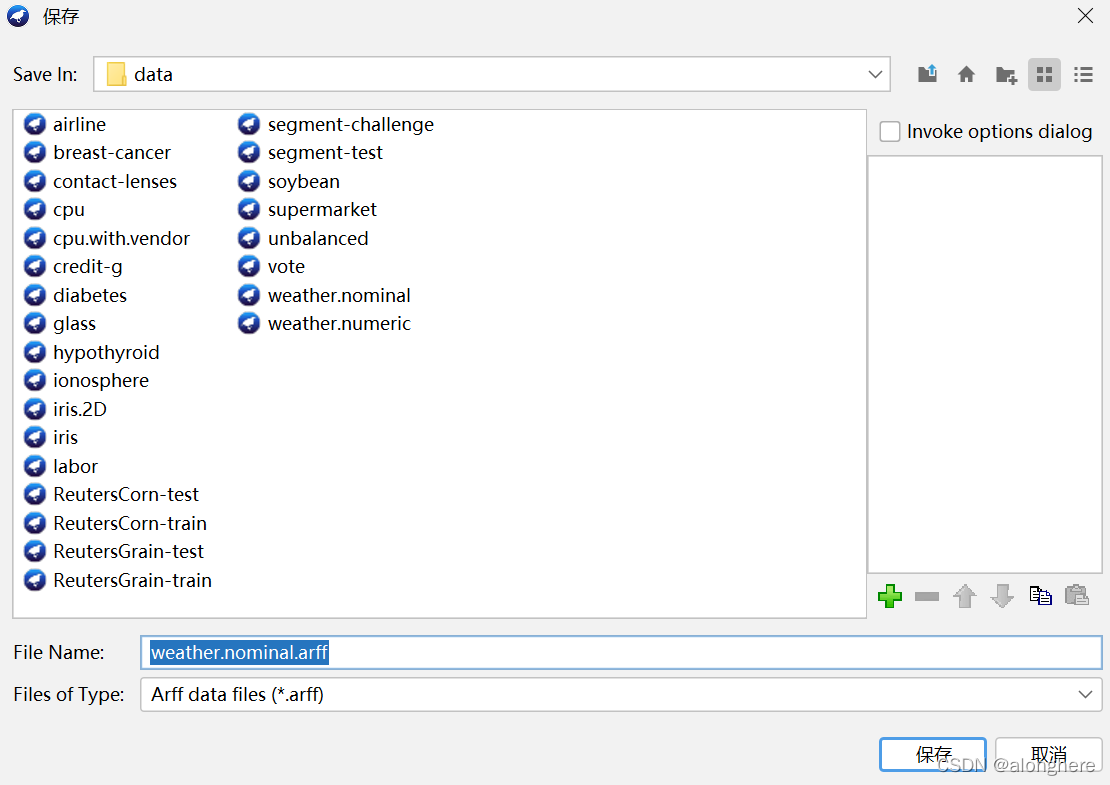Enable the Invoke options dialog checkbox
The height and width of the screenshot is (785, 1110).
coord(889,132)
